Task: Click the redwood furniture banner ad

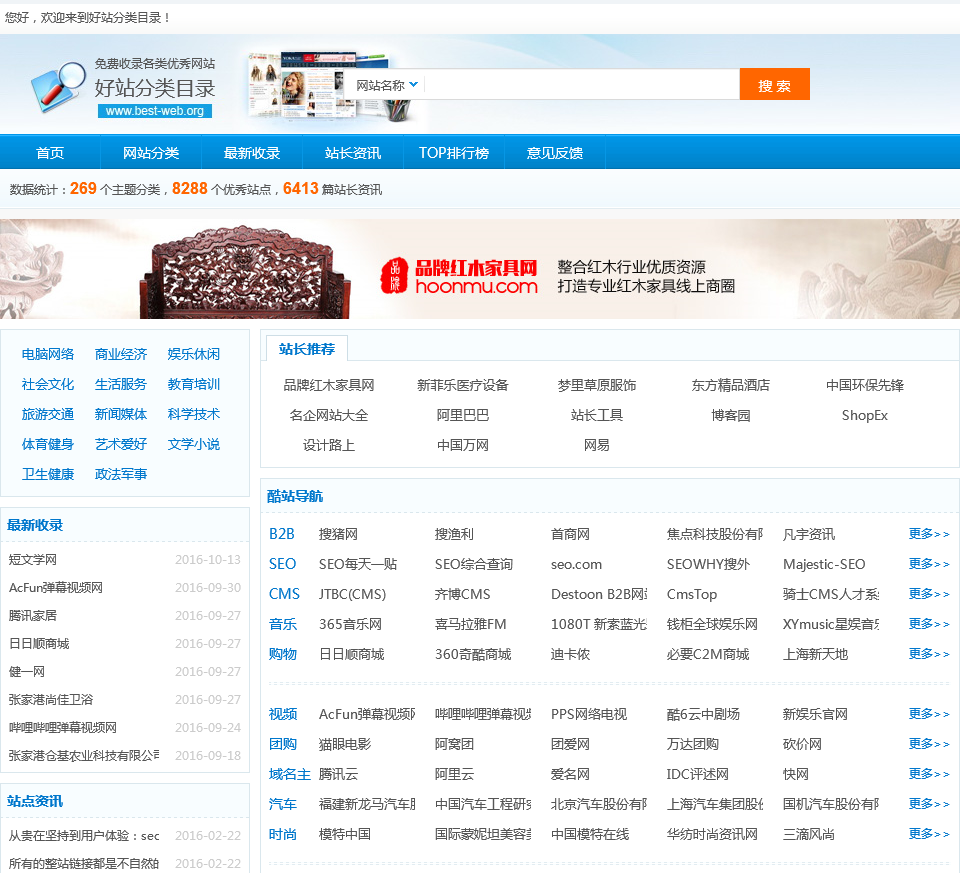Action: point(480,269)
